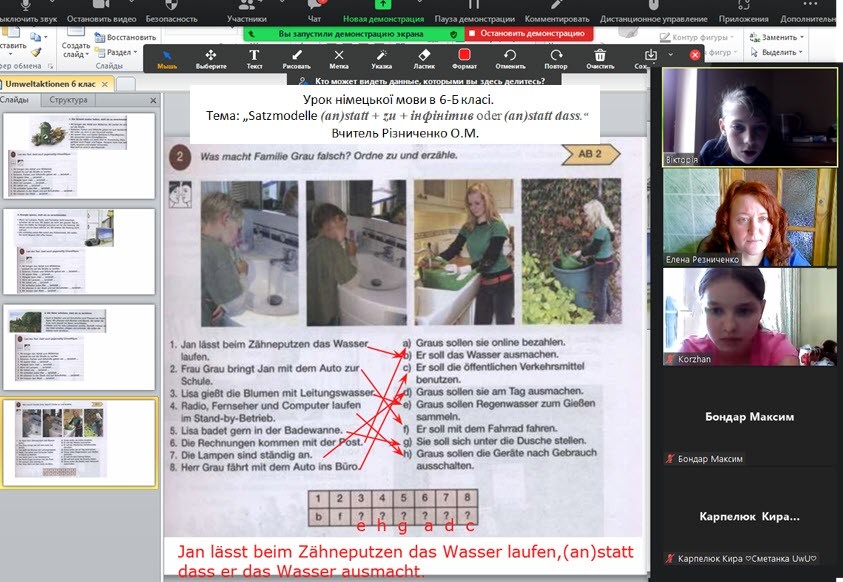Switch to the Слайды tab
This screenshot has height=582, width=843.
pyautogui.click(x=15, y=100)
